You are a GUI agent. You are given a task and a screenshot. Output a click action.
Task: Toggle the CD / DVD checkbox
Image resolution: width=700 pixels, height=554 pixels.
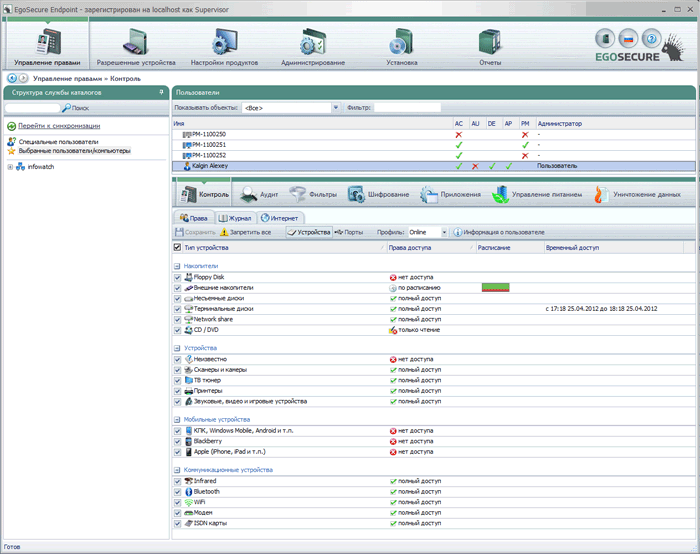pyautogui.click(x=177, y=330)
